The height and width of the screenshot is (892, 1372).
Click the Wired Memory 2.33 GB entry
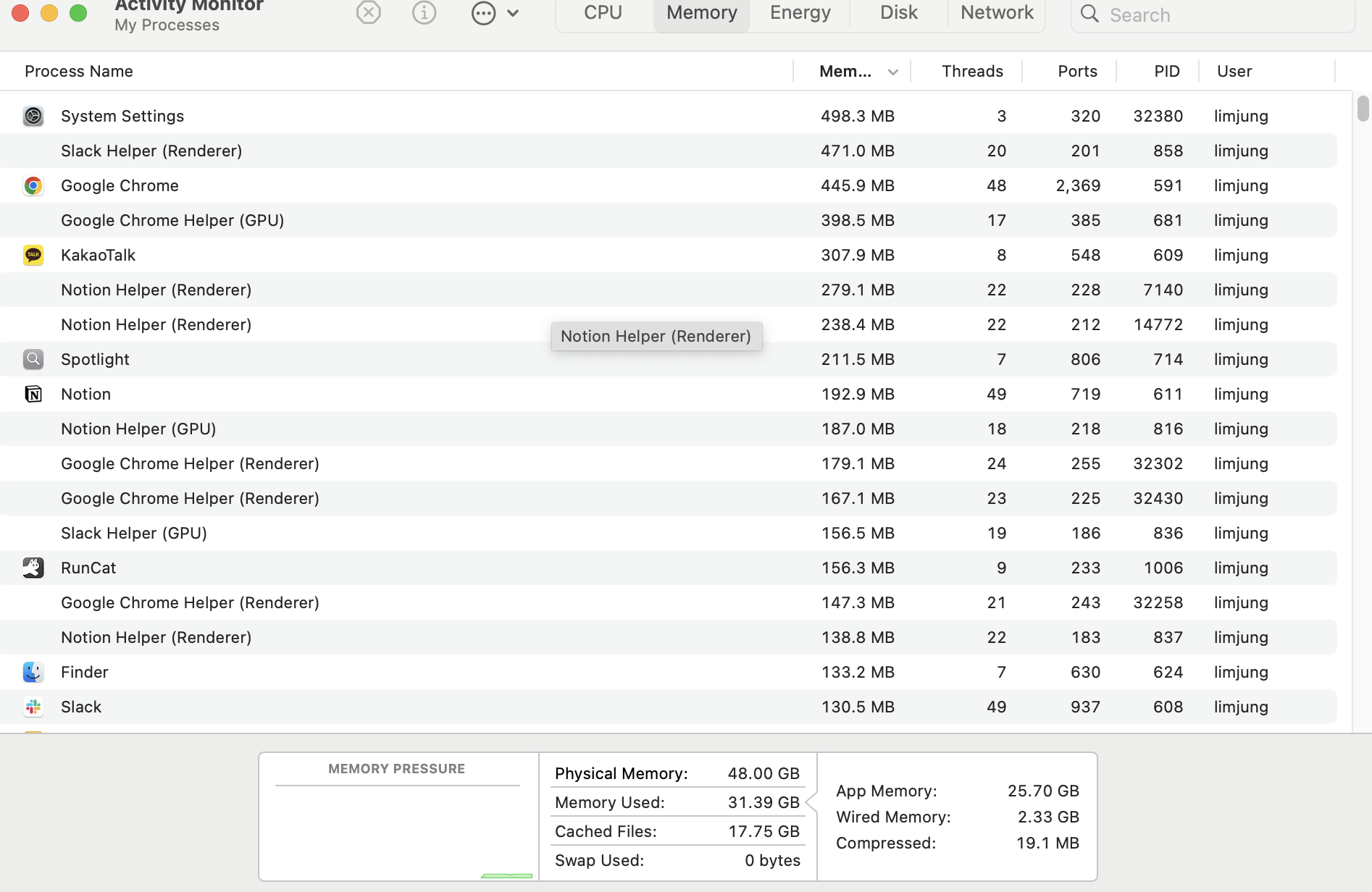[x=958, y=817]
